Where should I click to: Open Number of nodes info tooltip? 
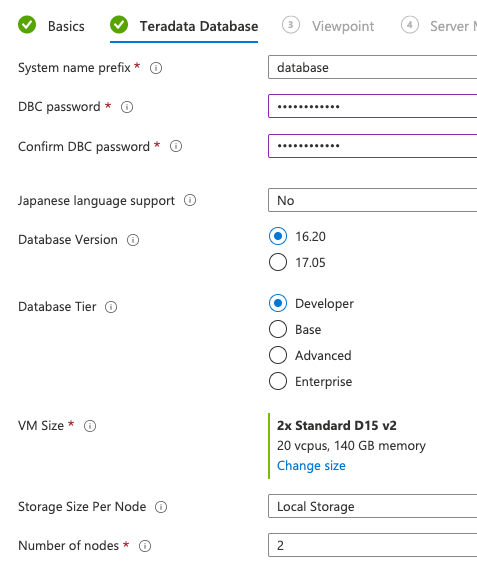click(x=145, y=546)
